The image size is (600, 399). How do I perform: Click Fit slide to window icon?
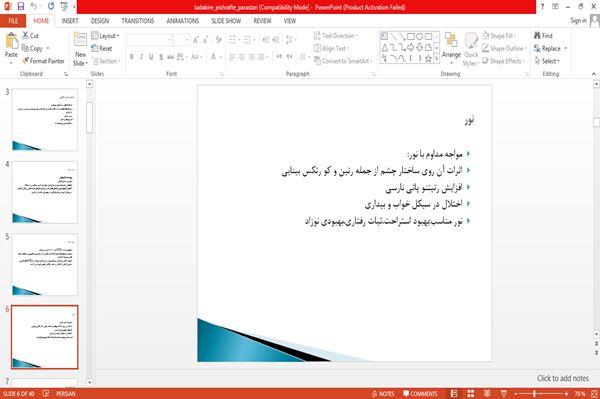click(594, 394)
